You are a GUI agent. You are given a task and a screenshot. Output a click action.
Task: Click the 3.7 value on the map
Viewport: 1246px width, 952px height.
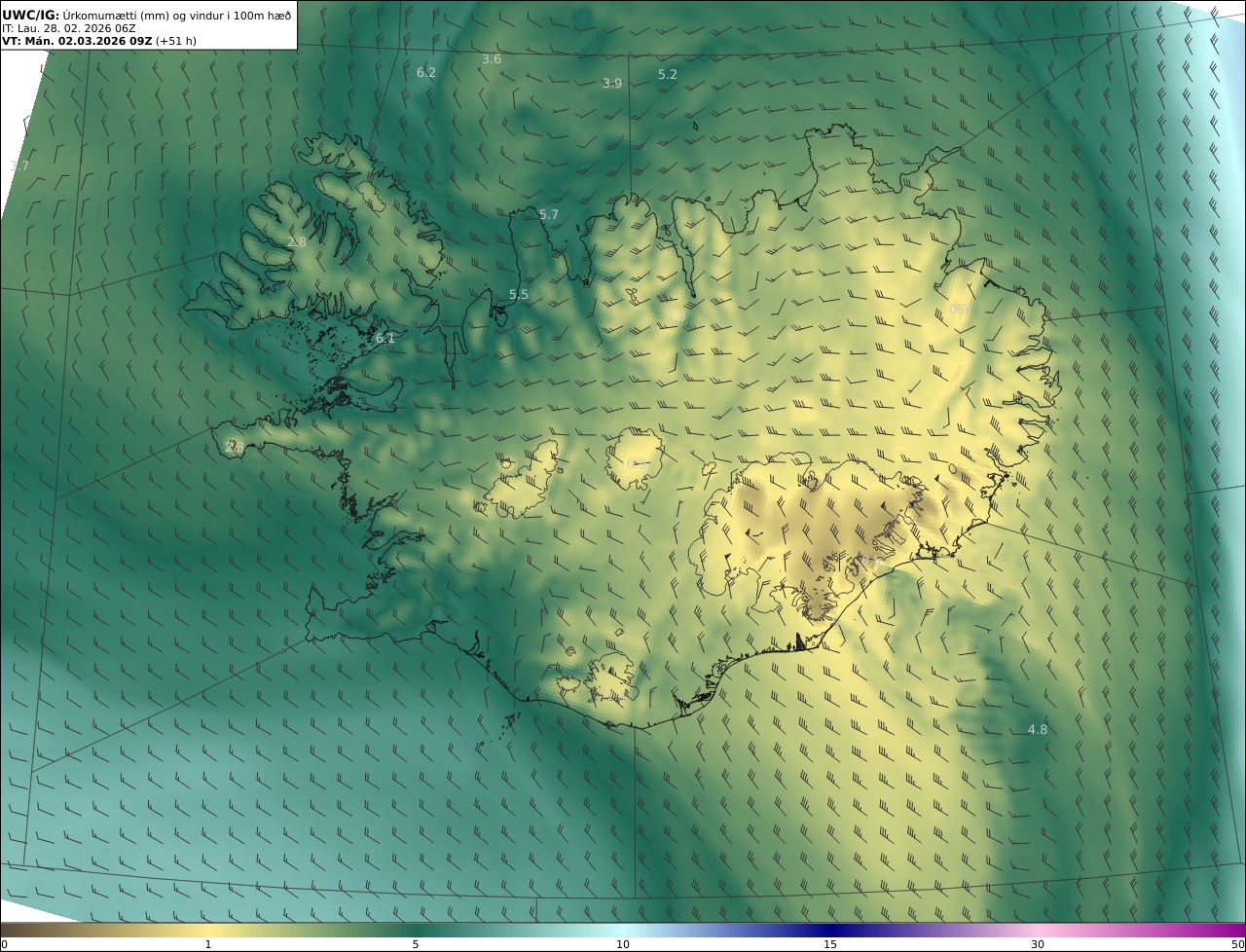pyautogui.click(x=18, y=165)
